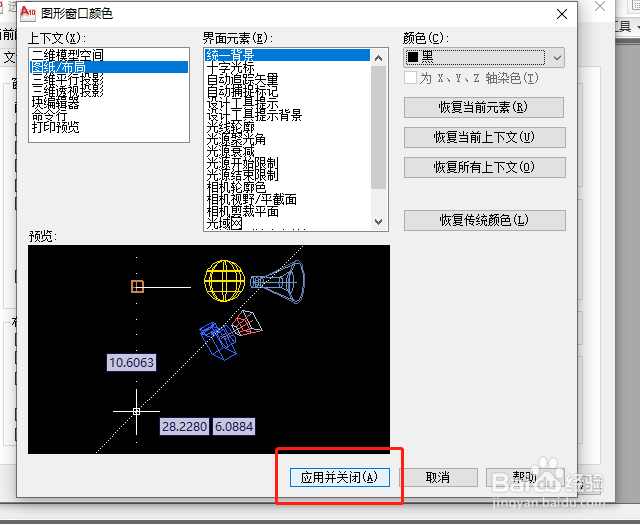Viewport: 640px width, 525px height.
Task: Click the 28.2280 value in preview
Action: coord(184,427)
